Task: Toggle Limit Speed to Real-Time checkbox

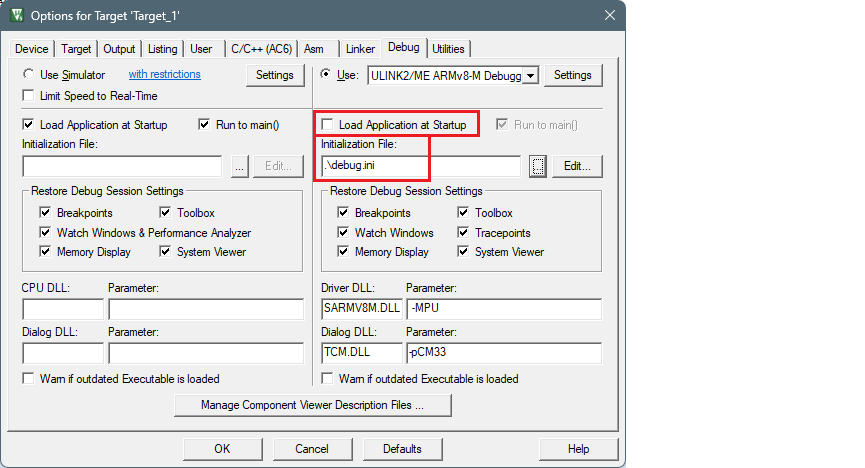Action: (29, 96)
